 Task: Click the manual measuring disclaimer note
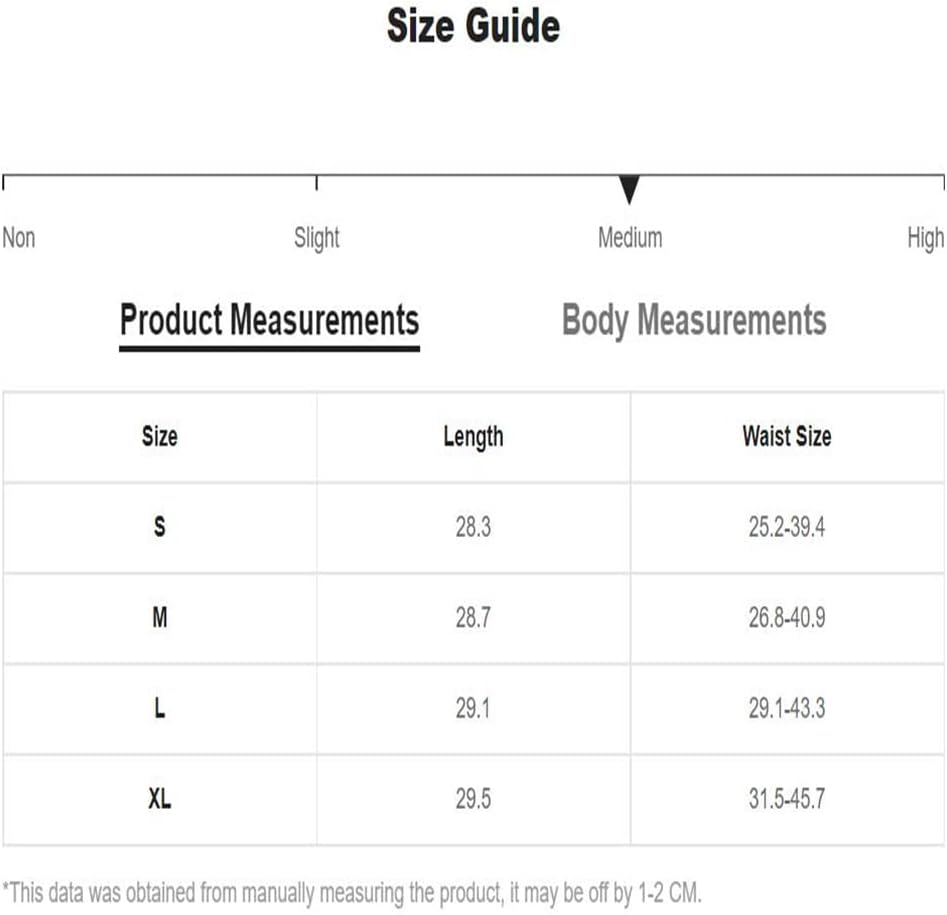point(352,893)
